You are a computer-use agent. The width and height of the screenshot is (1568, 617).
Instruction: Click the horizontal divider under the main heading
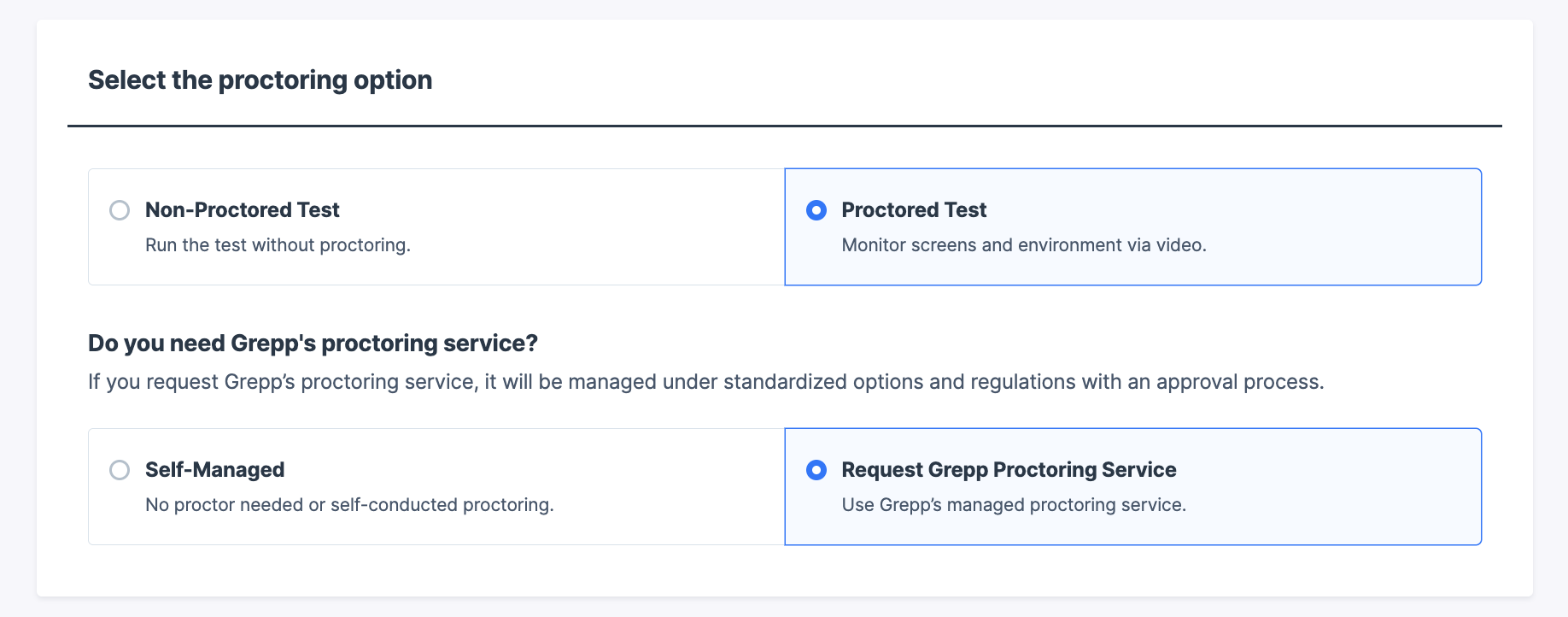pyautogui.click(x=784, y=126)
